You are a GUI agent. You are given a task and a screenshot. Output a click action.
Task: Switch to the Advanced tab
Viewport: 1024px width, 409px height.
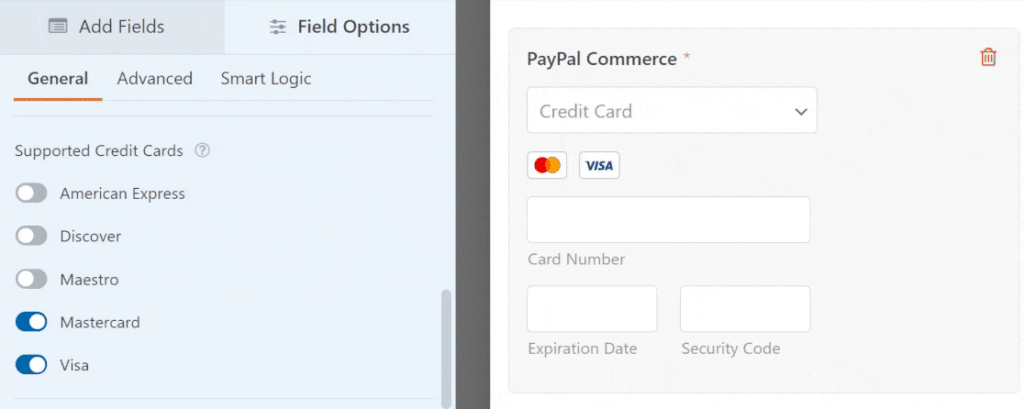155,78
